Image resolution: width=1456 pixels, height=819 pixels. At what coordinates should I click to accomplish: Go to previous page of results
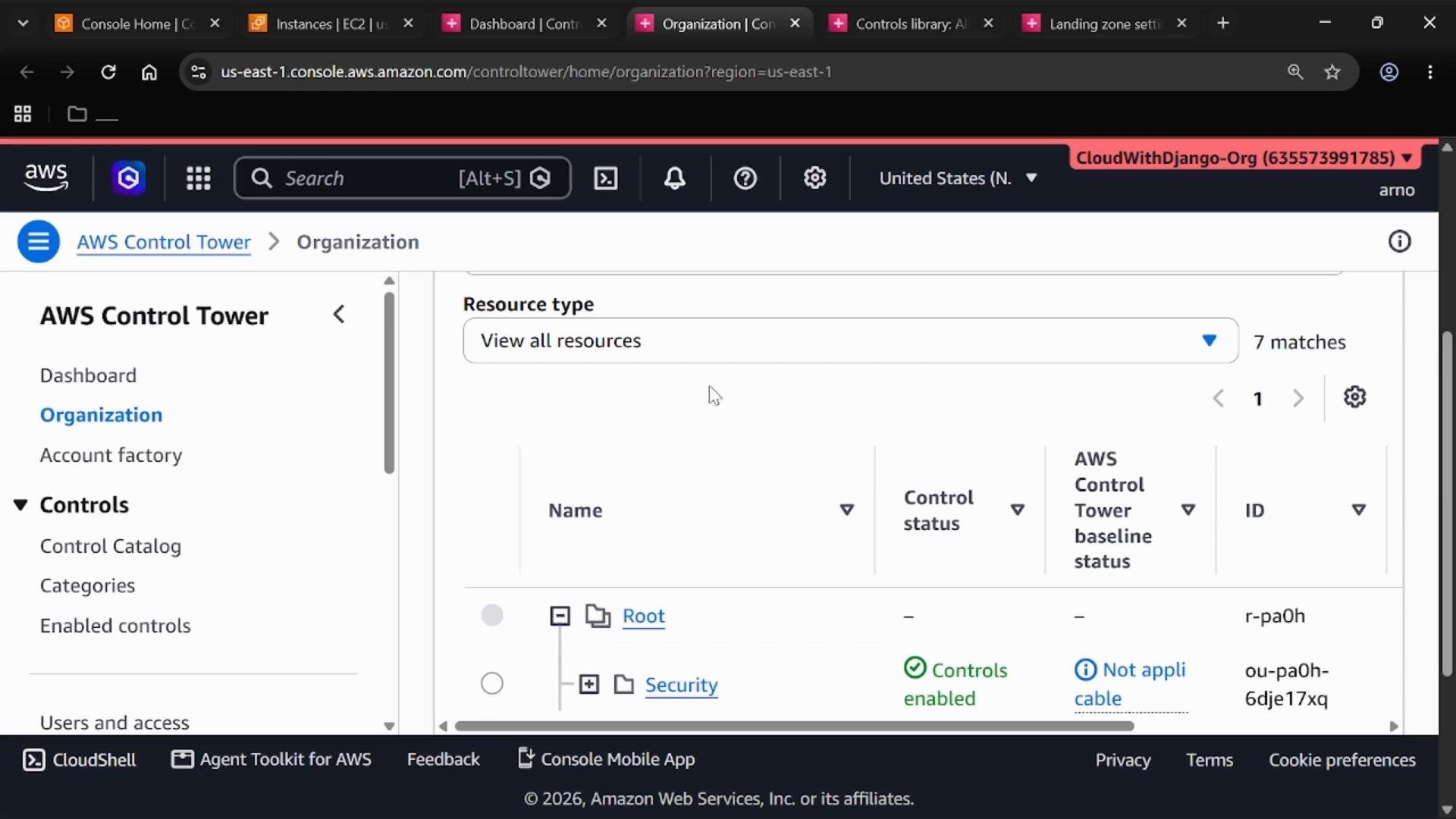click(1219, 398)
